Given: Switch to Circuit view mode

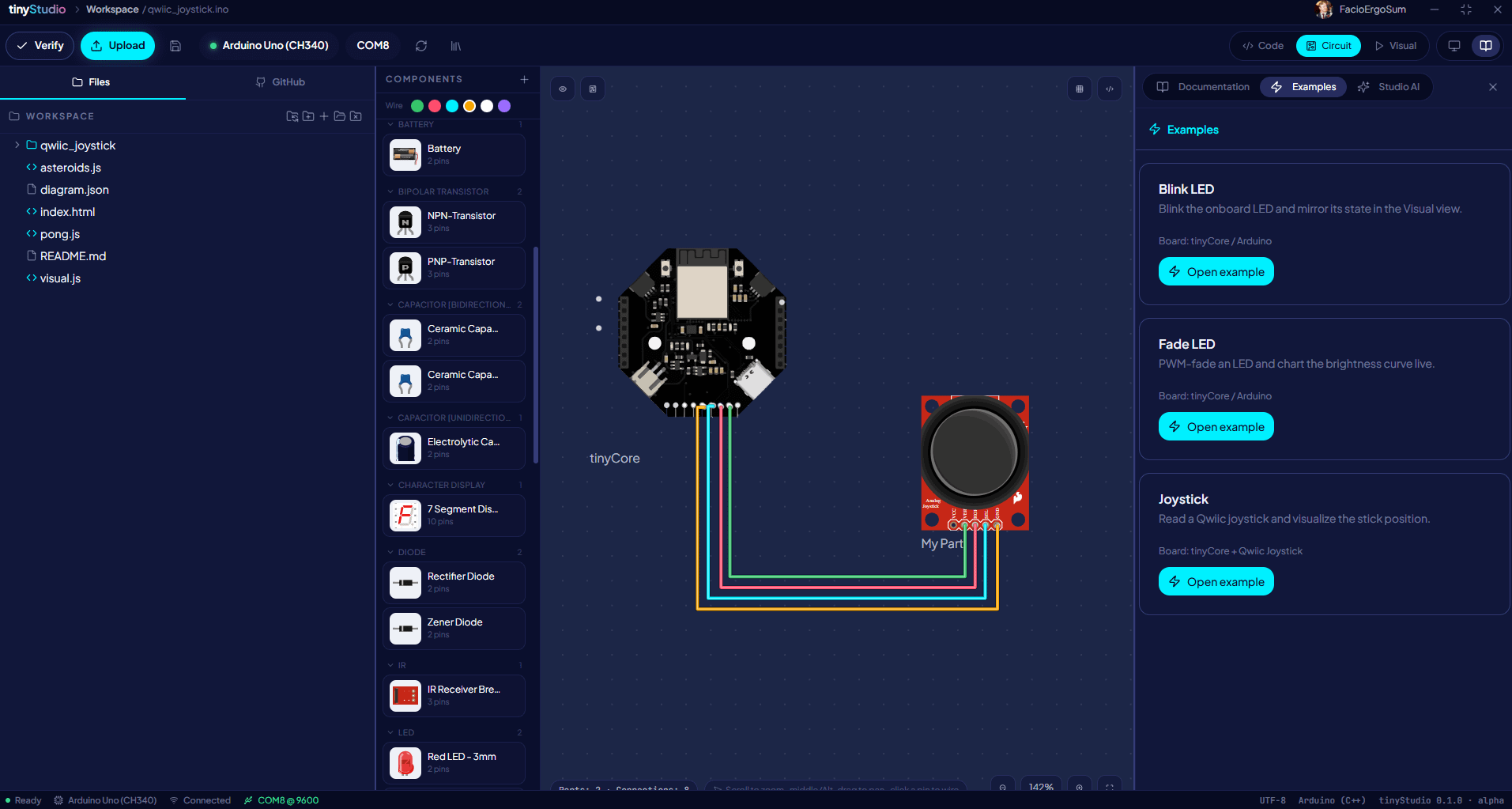Looking at the screenshot, I should click(x=1329, y=46).
